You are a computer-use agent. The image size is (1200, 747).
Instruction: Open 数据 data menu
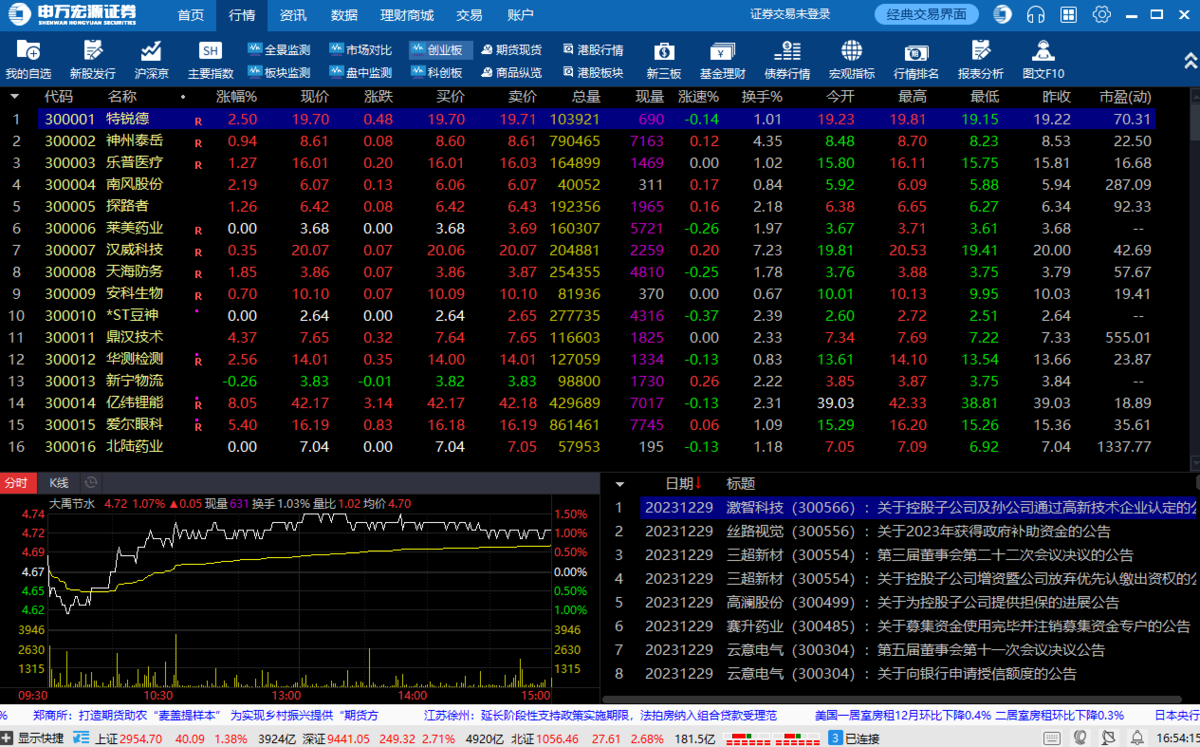[344, 15]
